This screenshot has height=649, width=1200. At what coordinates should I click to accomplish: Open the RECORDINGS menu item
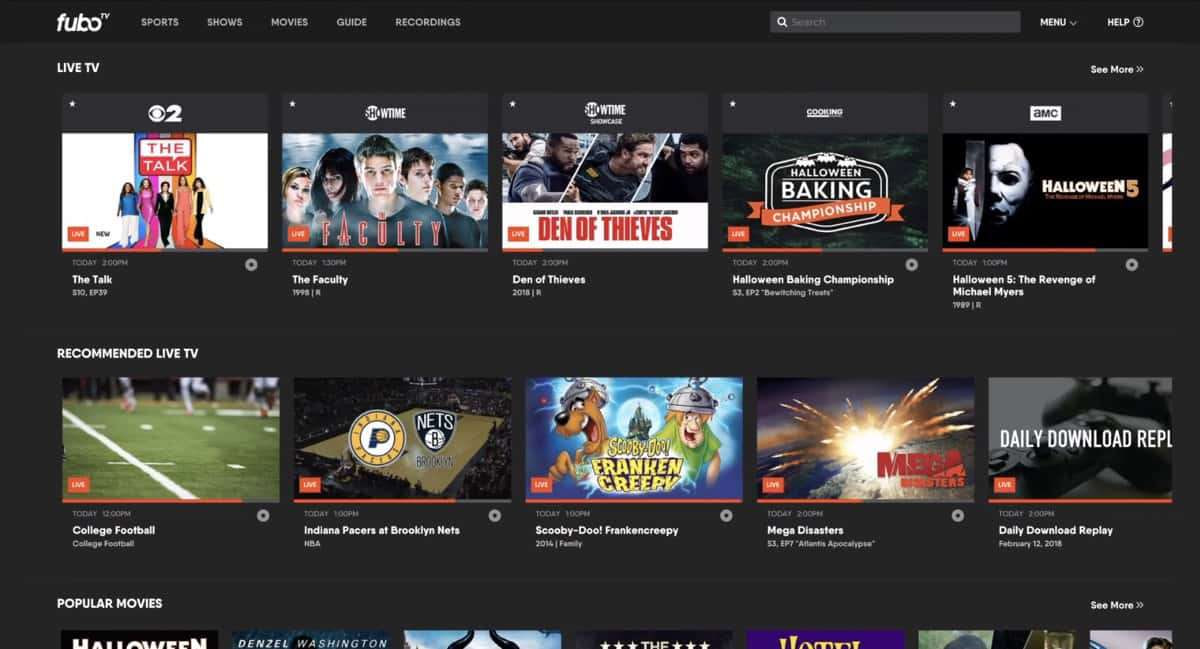[427, 21]
